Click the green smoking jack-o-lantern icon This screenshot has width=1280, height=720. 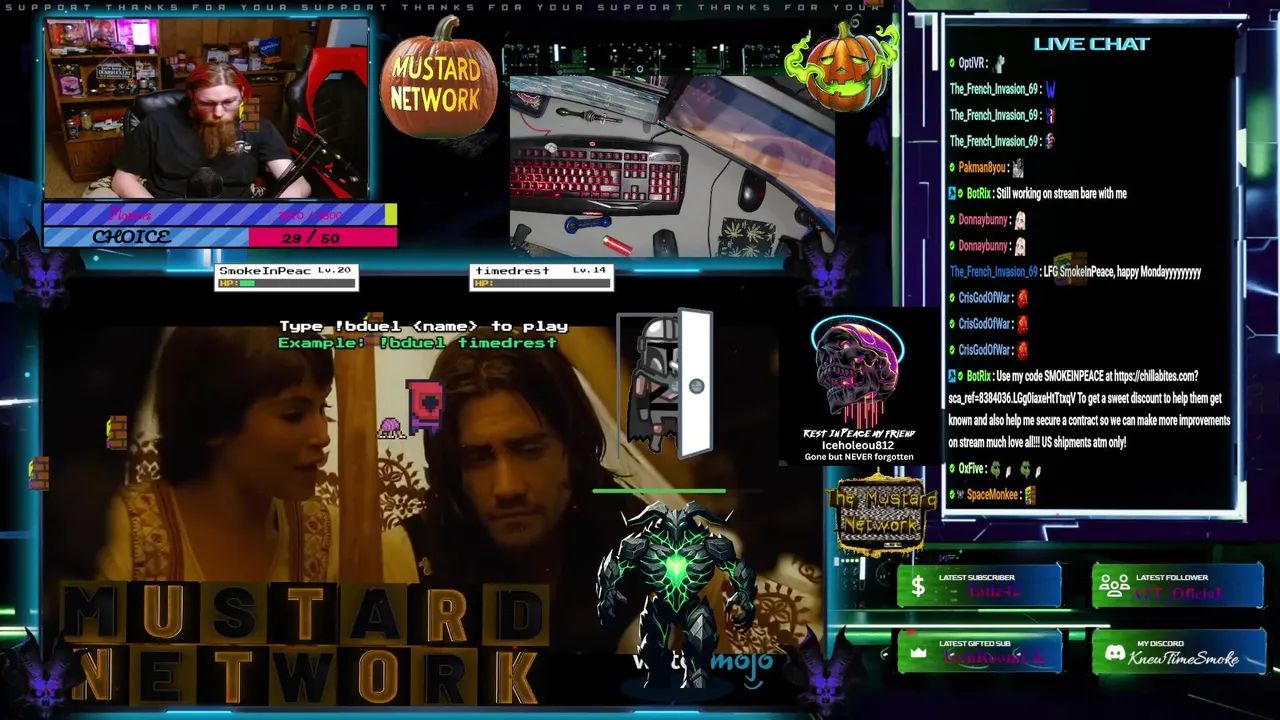tap(841, 65)
